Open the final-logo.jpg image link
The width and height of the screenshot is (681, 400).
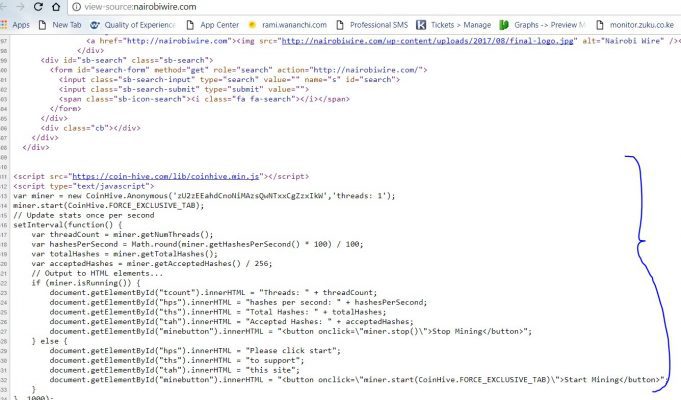[x=427, y=41]
